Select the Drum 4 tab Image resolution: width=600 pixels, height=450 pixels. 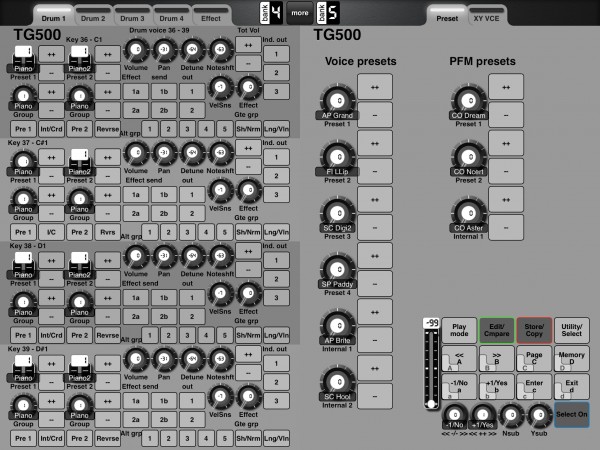171,17
